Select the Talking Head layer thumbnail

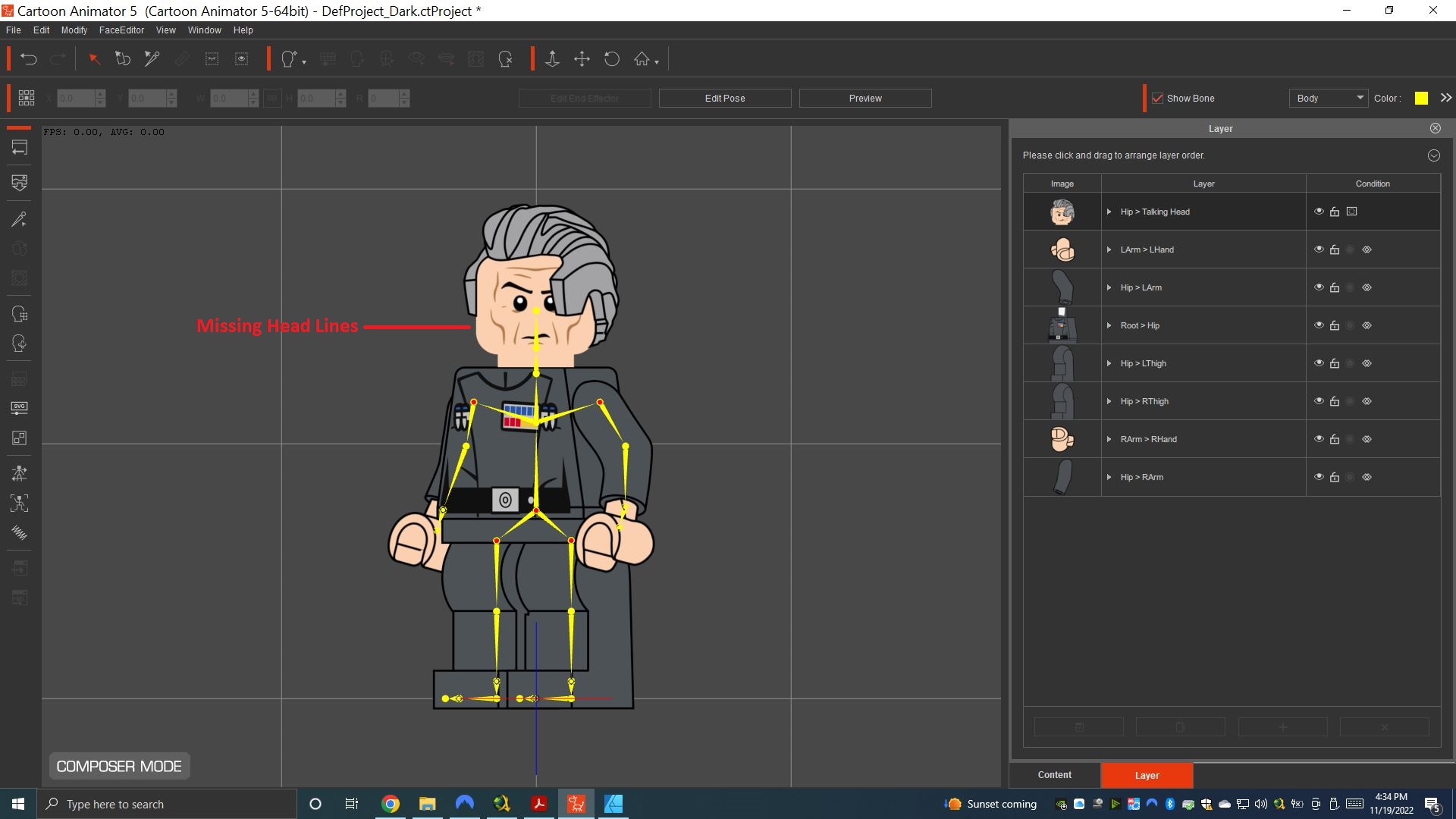point(1062,212)
